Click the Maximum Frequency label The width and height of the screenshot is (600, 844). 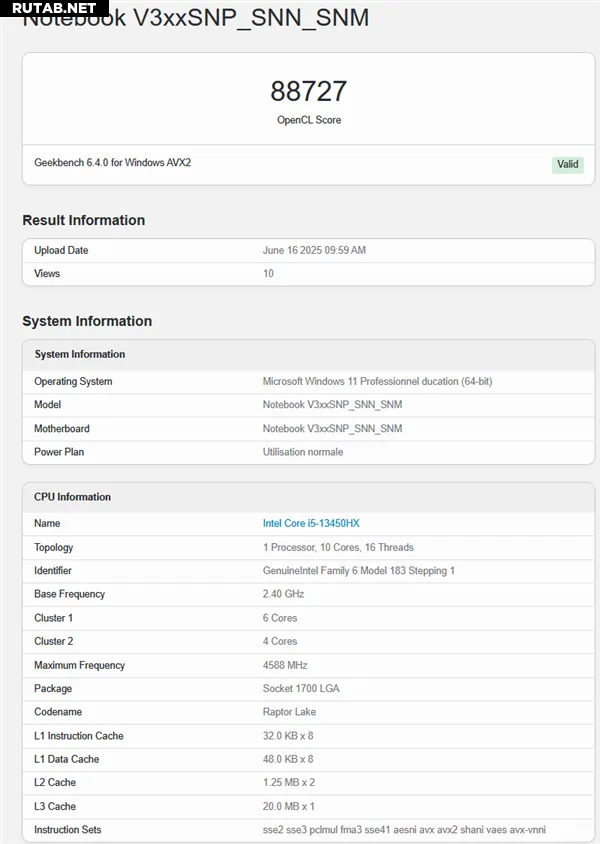(x=79, y=665)
